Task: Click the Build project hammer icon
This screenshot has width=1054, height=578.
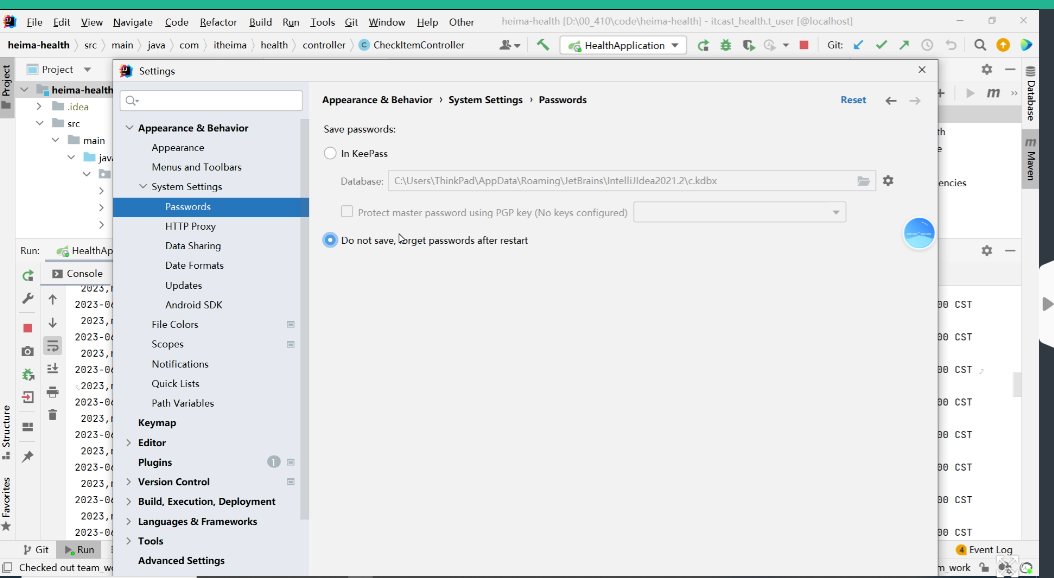Action: tap(543, 45)
